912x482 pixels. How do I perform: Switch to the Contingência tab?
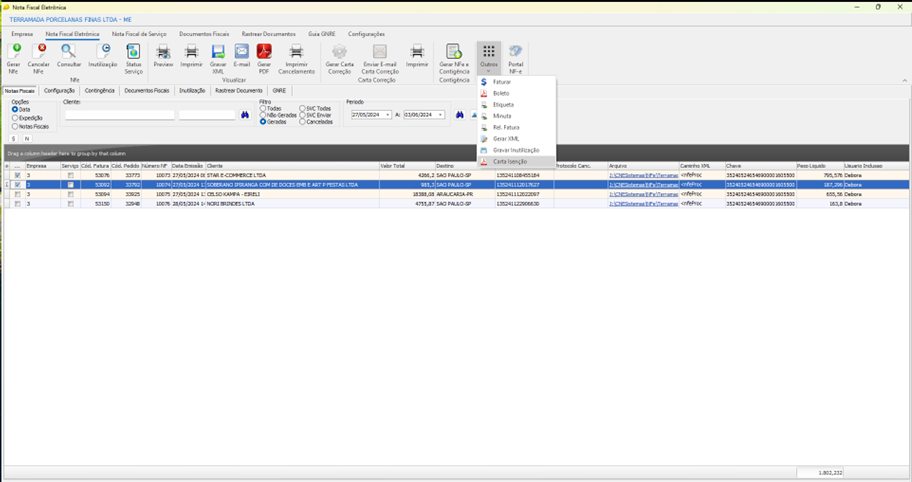click(x=99, y=90)
